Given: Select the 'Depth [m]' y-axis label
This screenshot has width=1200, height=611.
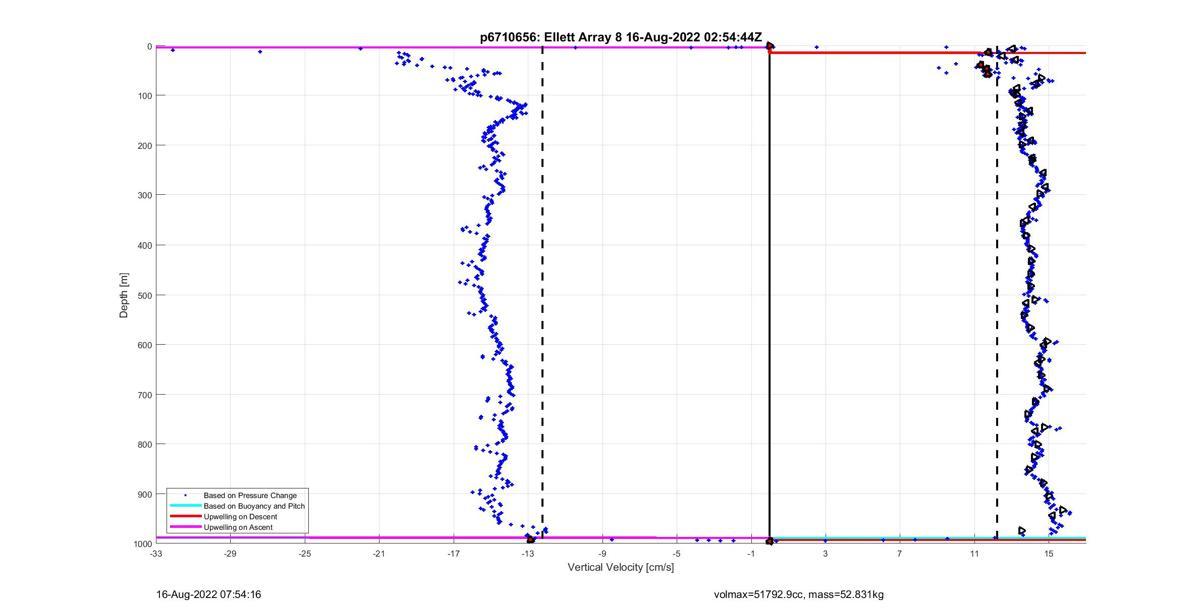Looking at the screenshot, I should [x=124, y=295].
